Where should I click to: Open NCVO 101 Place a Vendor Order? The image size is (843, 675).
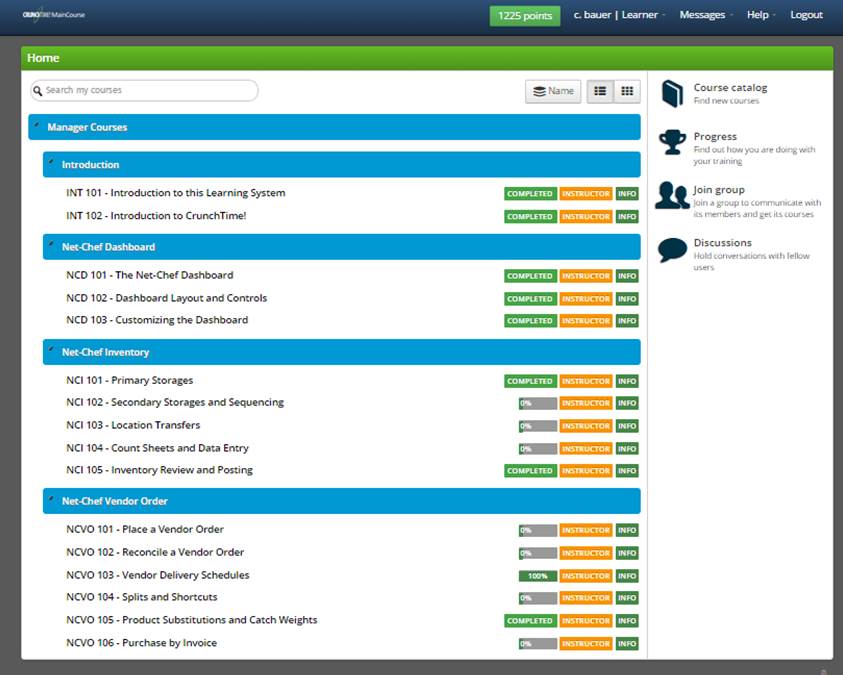[x=145, y=529]
